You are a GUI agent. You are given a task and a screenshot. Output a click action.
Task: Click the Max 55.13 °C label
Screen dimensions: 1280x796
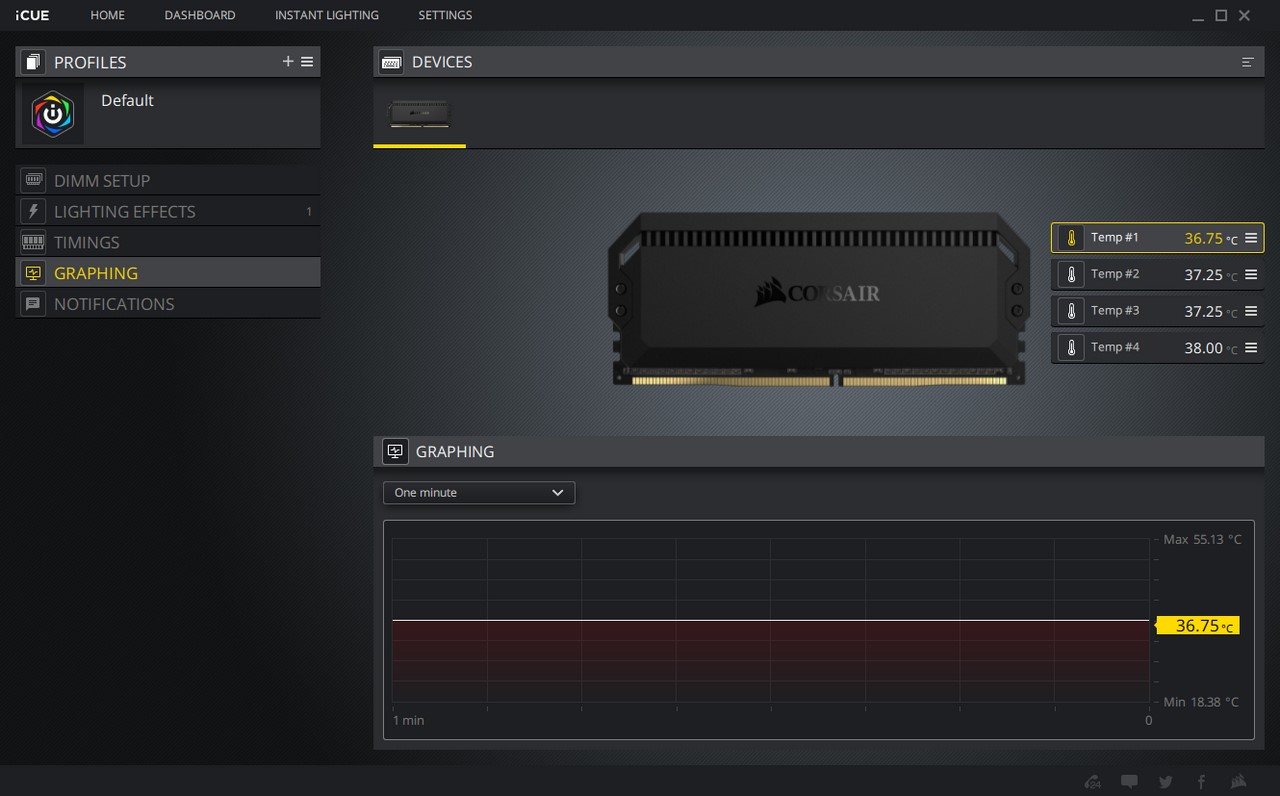1202,539
